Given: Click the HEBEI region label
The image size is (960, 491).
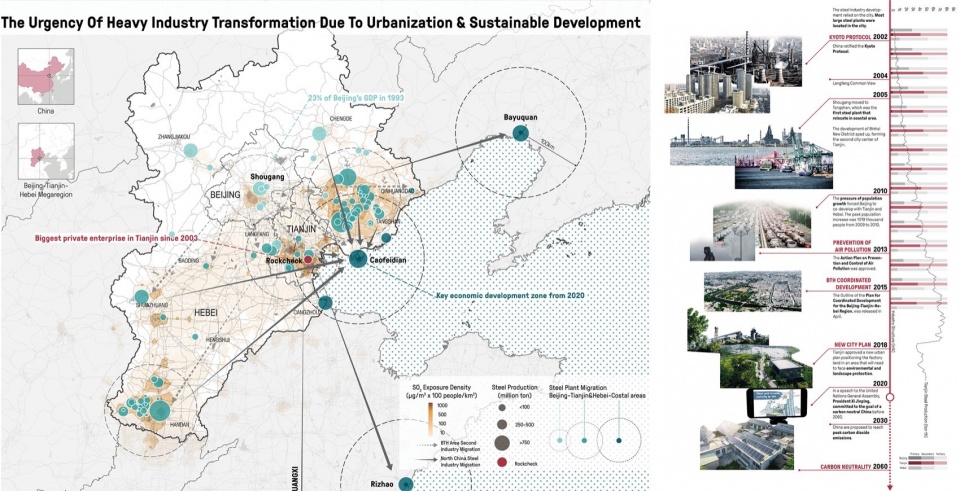Looking at the screenshot, I should tap(206, 313).
